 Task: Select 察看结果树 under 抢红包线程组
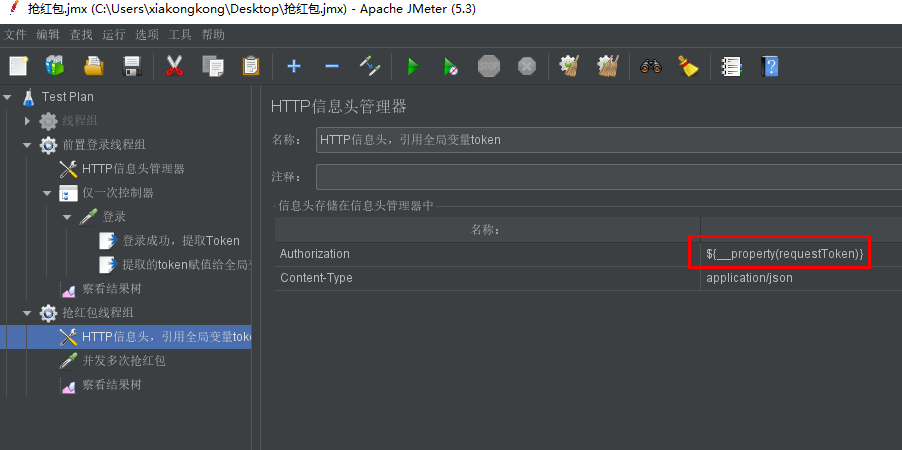[x=112, y=385]
